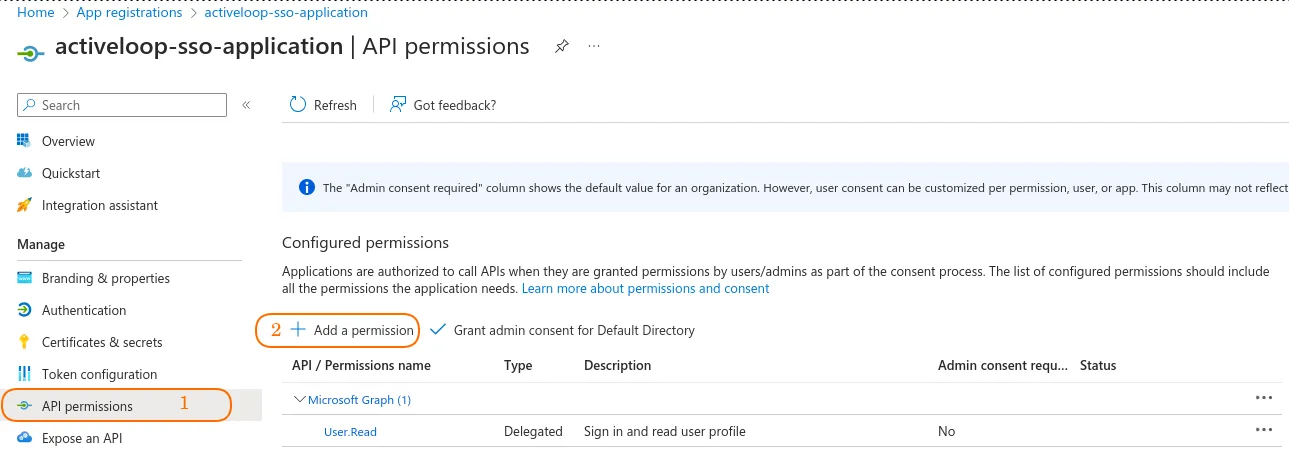Open the Got feedback? option

coord(443,105)
